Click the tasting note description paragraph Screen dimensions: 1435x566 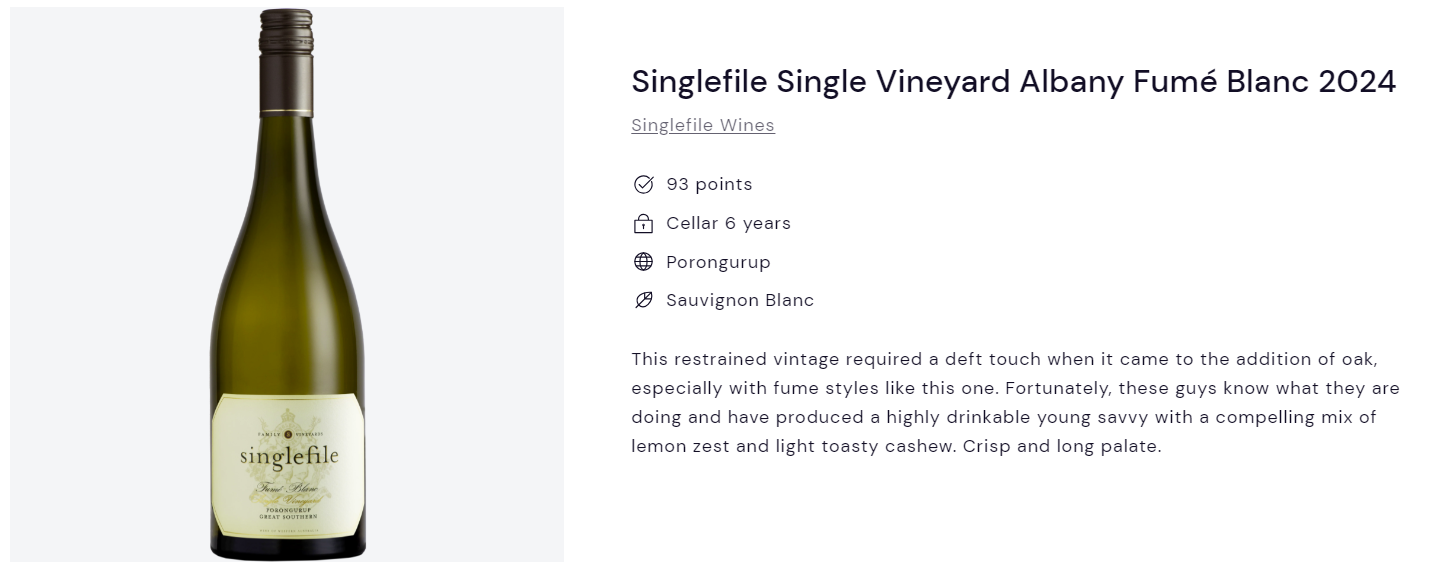1015,402
